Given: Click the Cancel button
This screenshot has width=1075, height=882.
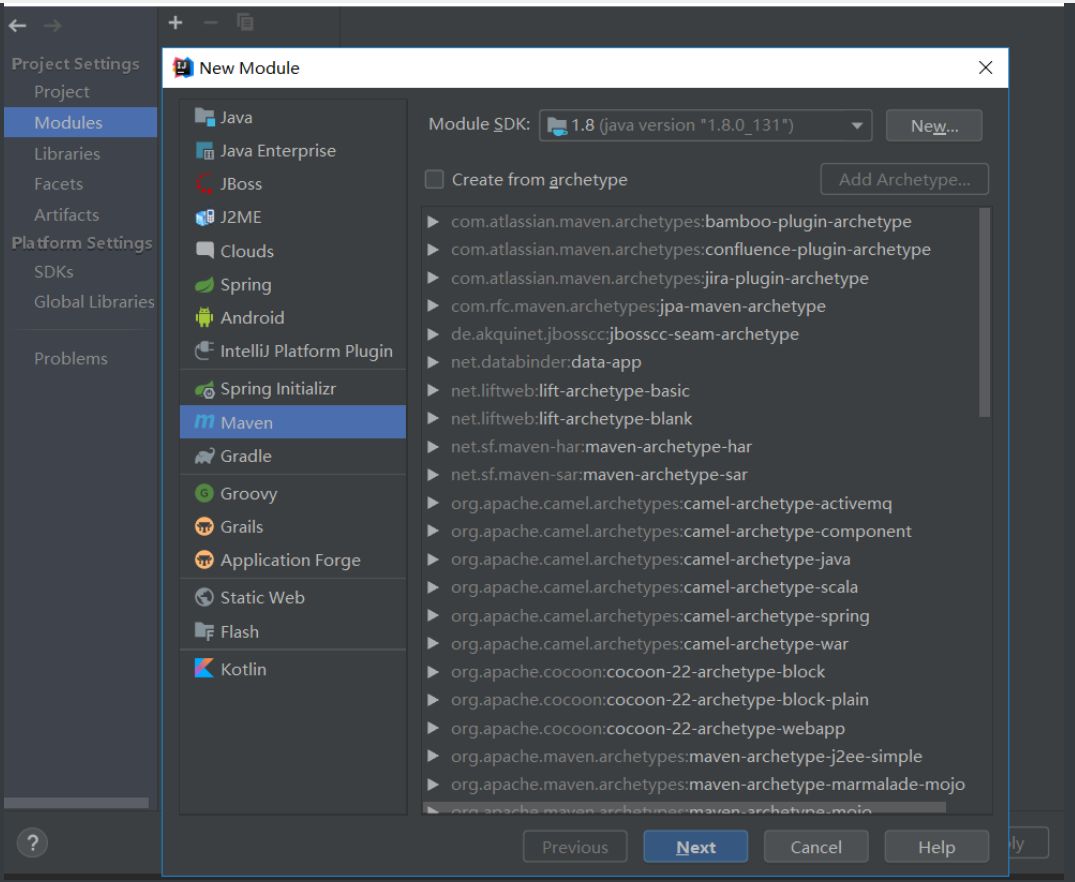Looking at the screenshot, I should coord(816,847).
